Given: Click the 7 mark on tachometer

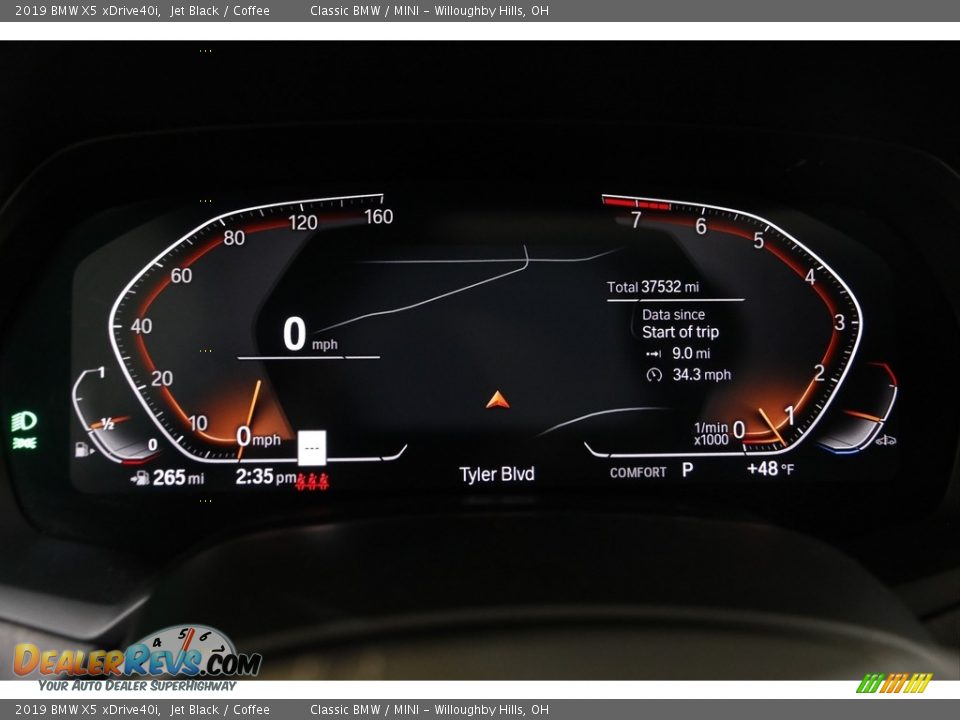Looking at the screenshot, I should click(x=636, y=220).
